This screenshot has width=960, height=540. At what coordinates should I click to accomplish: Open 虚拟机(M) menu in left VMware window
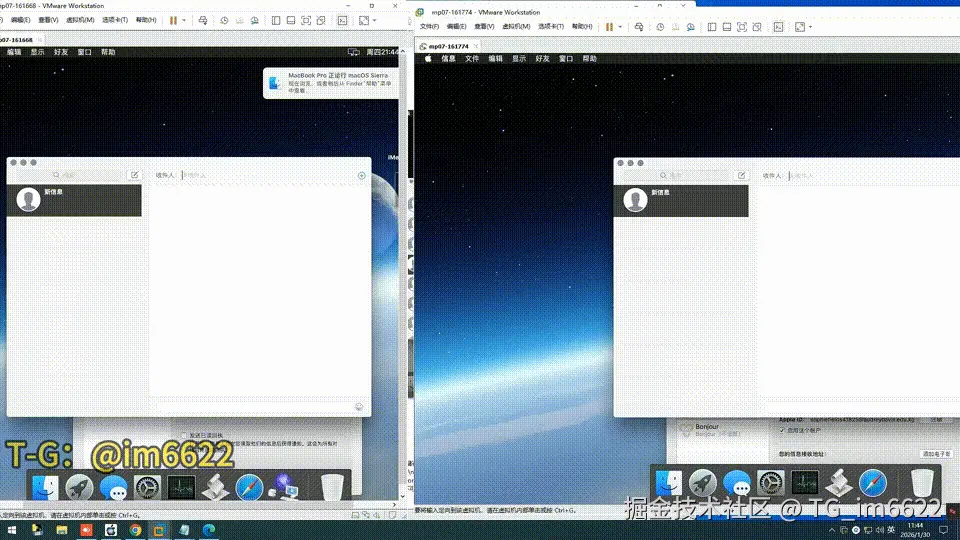[x=80, y=20]
